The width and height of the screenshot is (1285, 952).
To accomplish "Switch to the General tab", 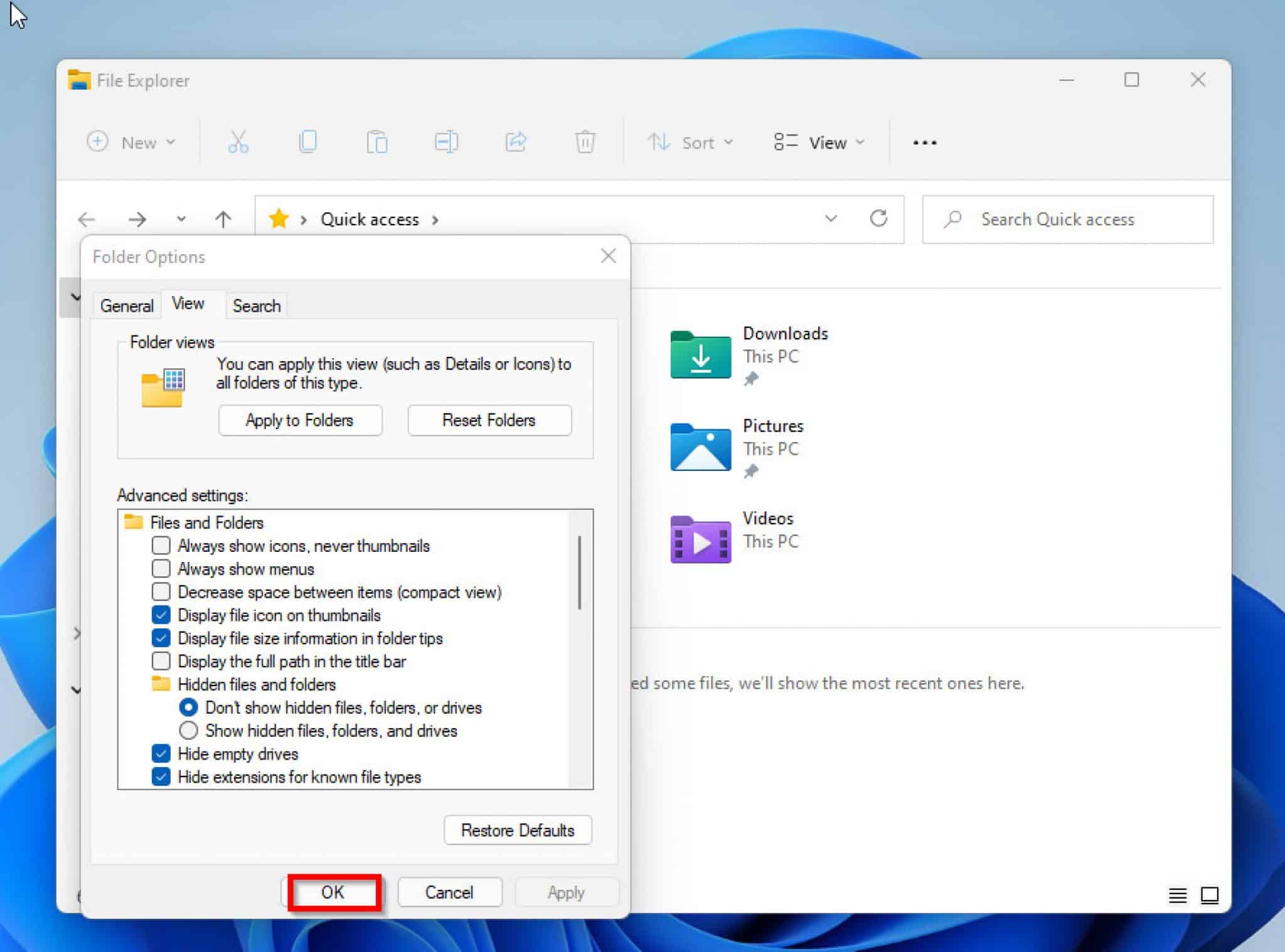I will tap(127, 305).
